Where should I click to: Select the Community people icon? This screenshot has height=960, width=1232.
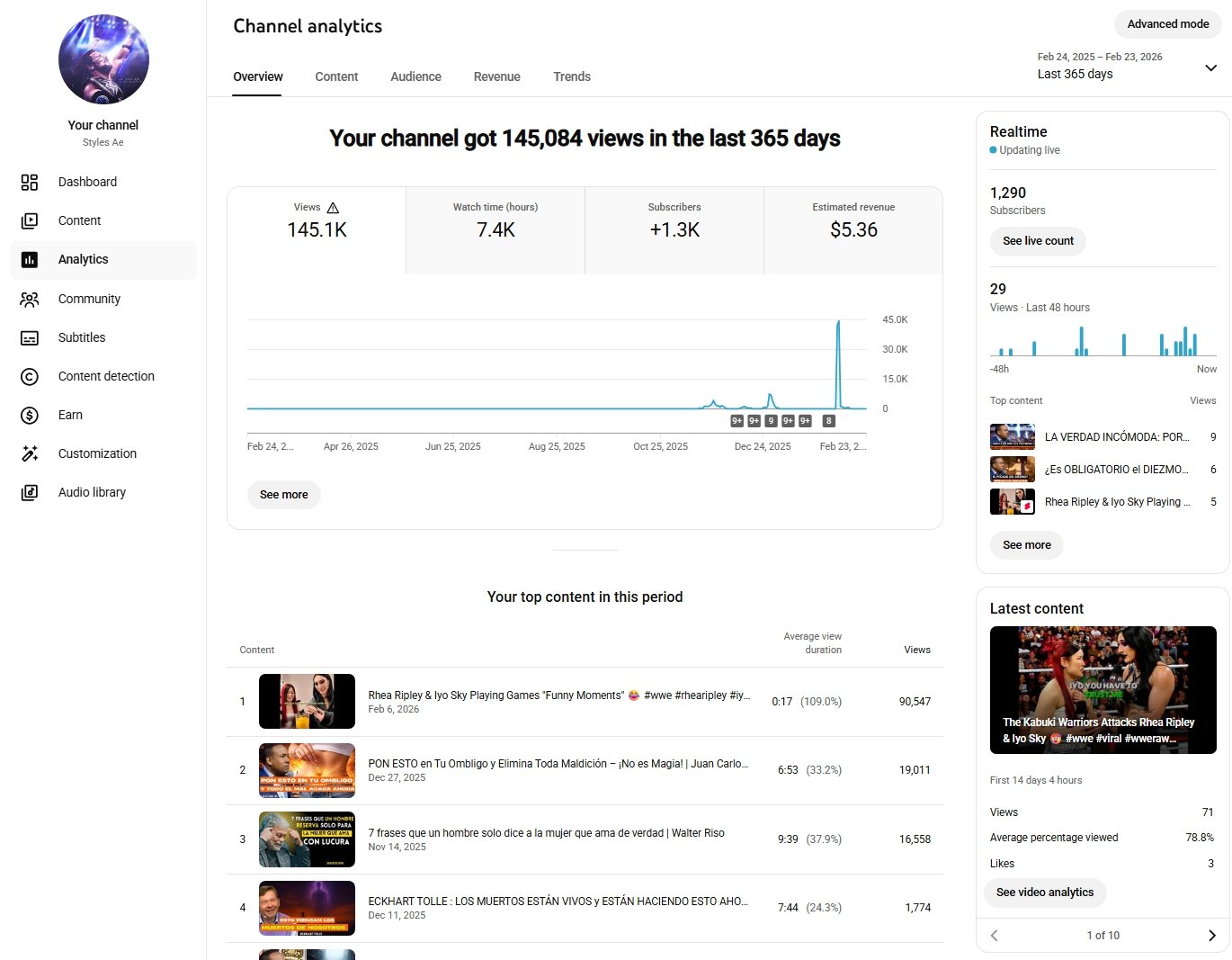30,300
